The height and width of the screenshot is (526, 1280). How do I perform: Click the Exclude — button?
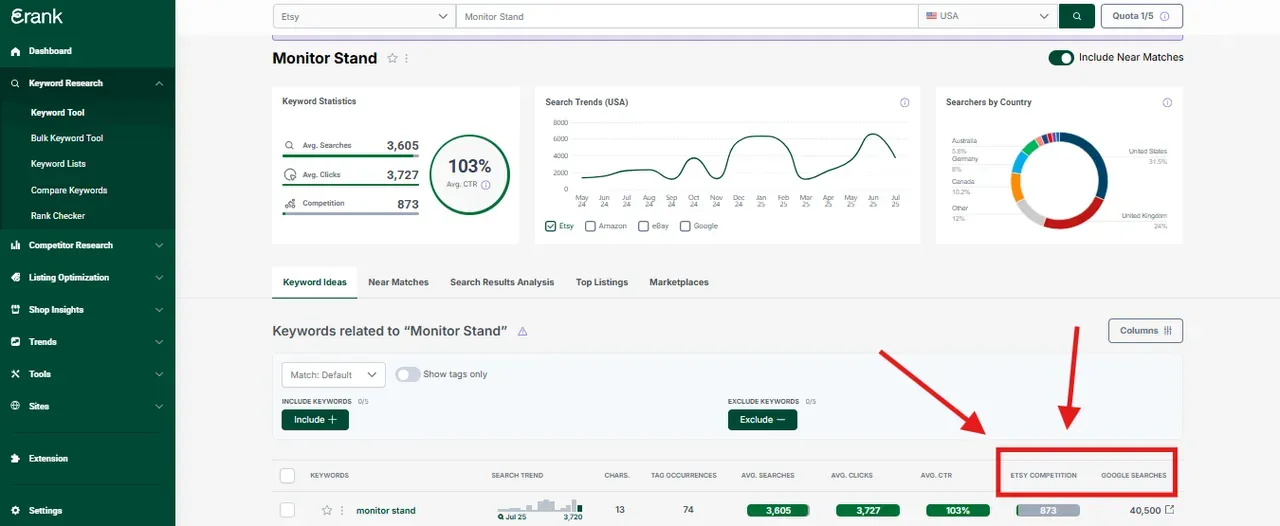pos(762,420)
